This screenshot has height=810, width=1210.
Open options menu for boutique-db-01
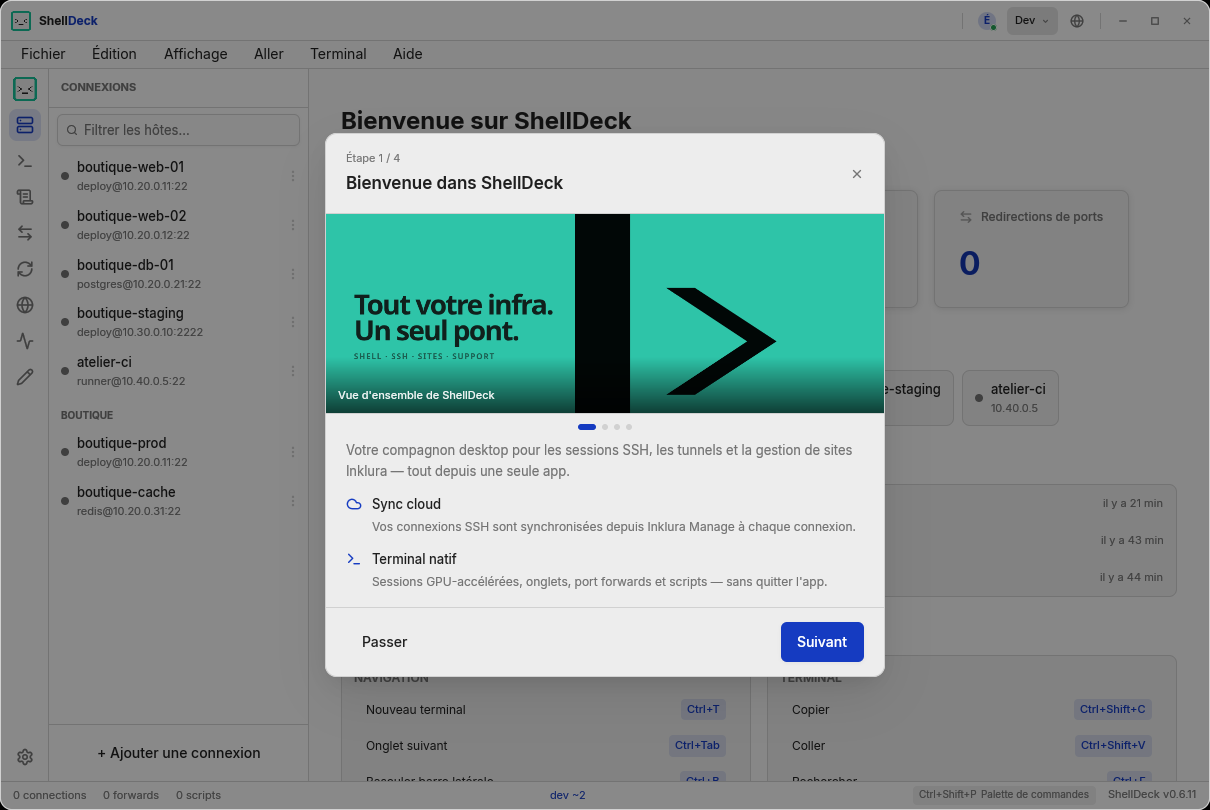click(293, 274)
